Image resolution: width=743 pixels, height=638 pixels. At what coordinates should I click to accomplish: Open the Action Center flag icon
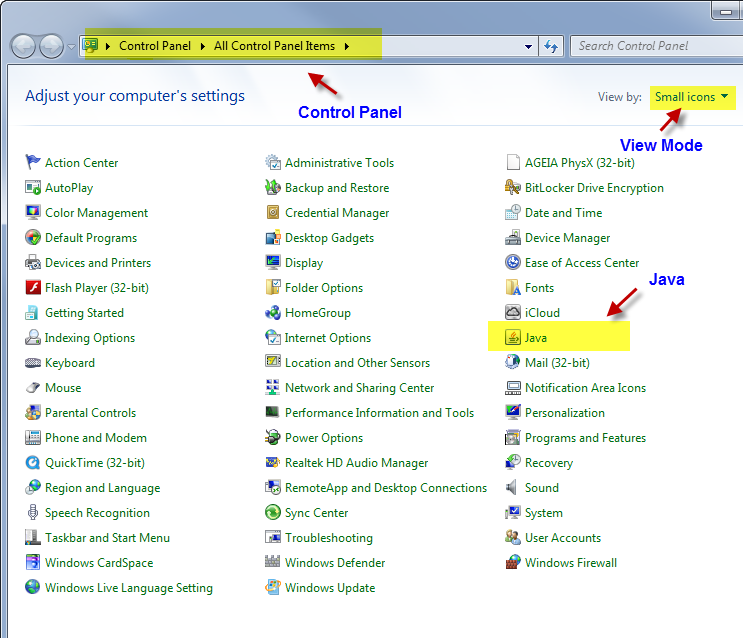[x=33, y=162]
